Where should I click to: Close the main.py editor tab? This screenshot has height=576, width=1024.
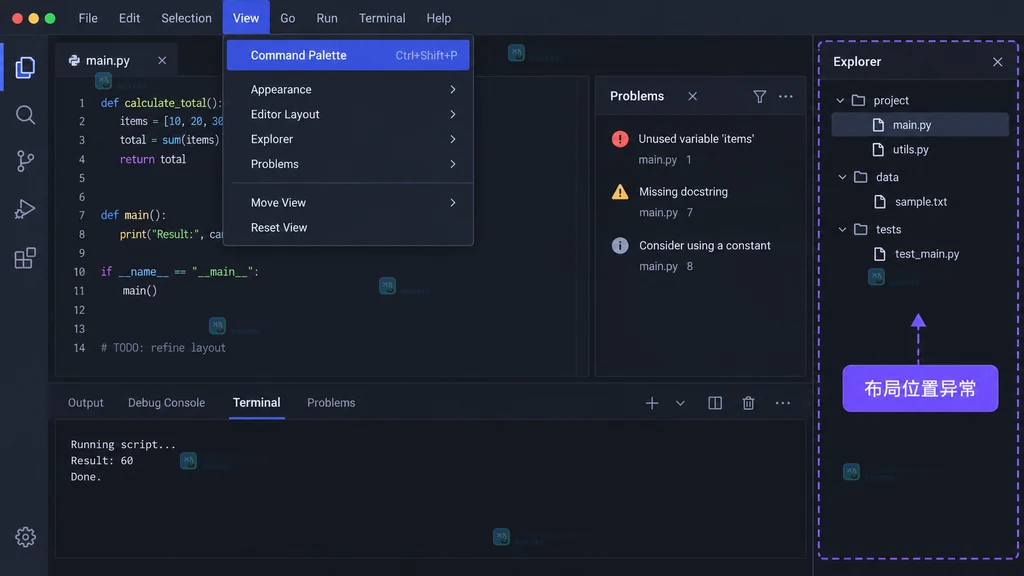(162, 61)
